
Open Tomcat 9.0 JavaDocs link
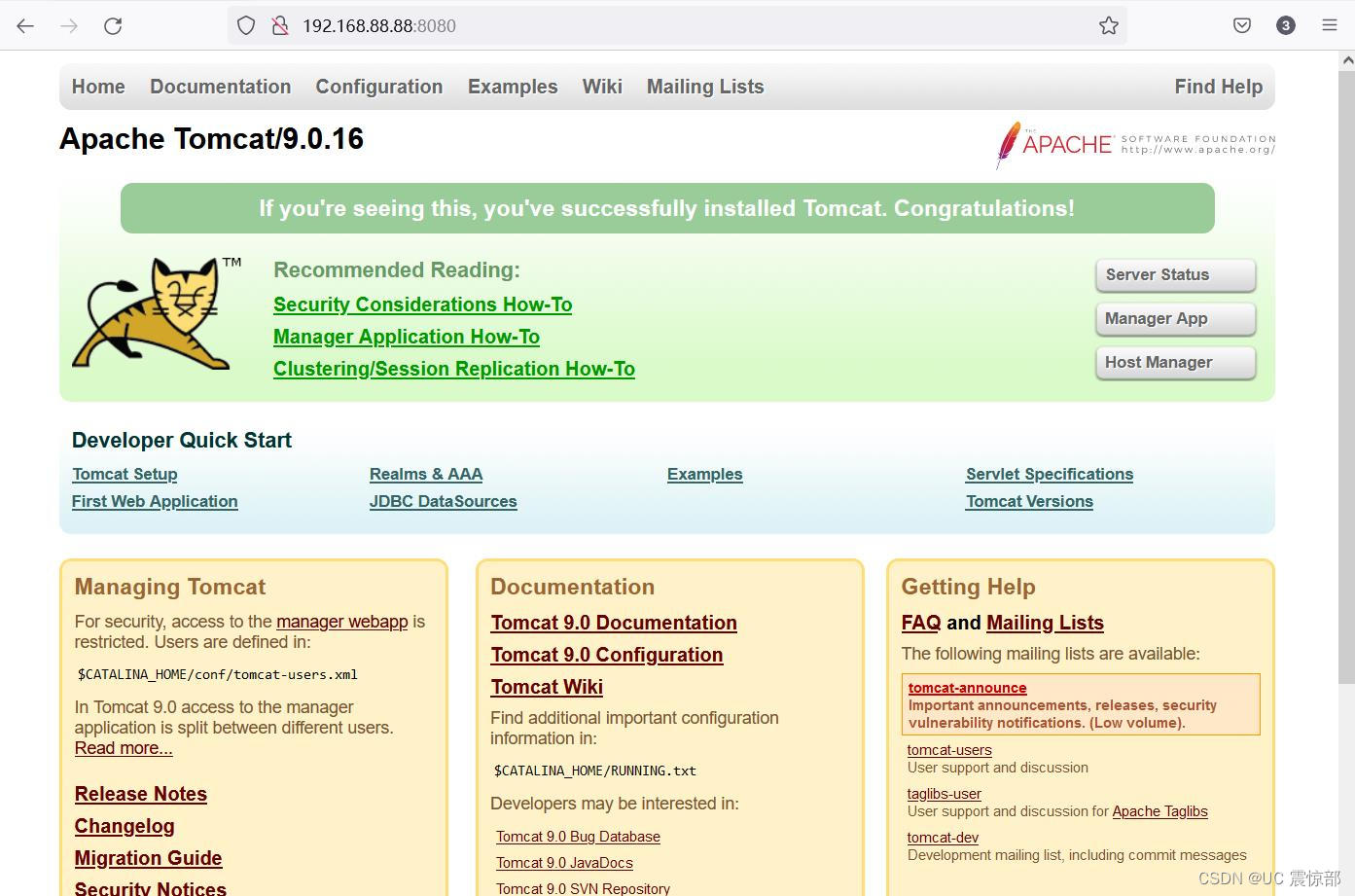pos(564,863)
